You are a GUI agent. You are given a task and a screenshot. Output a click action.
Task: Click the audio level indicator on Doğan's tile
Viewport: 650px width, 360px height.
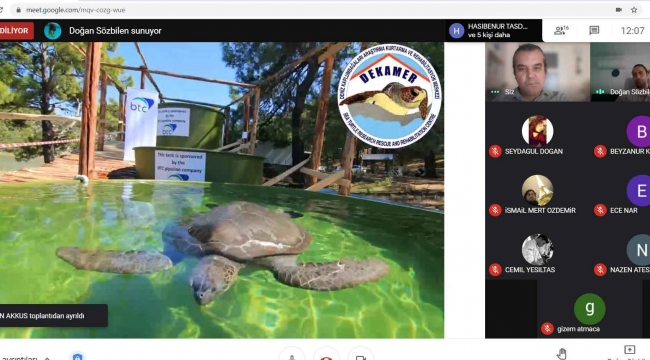click(600, 92)
